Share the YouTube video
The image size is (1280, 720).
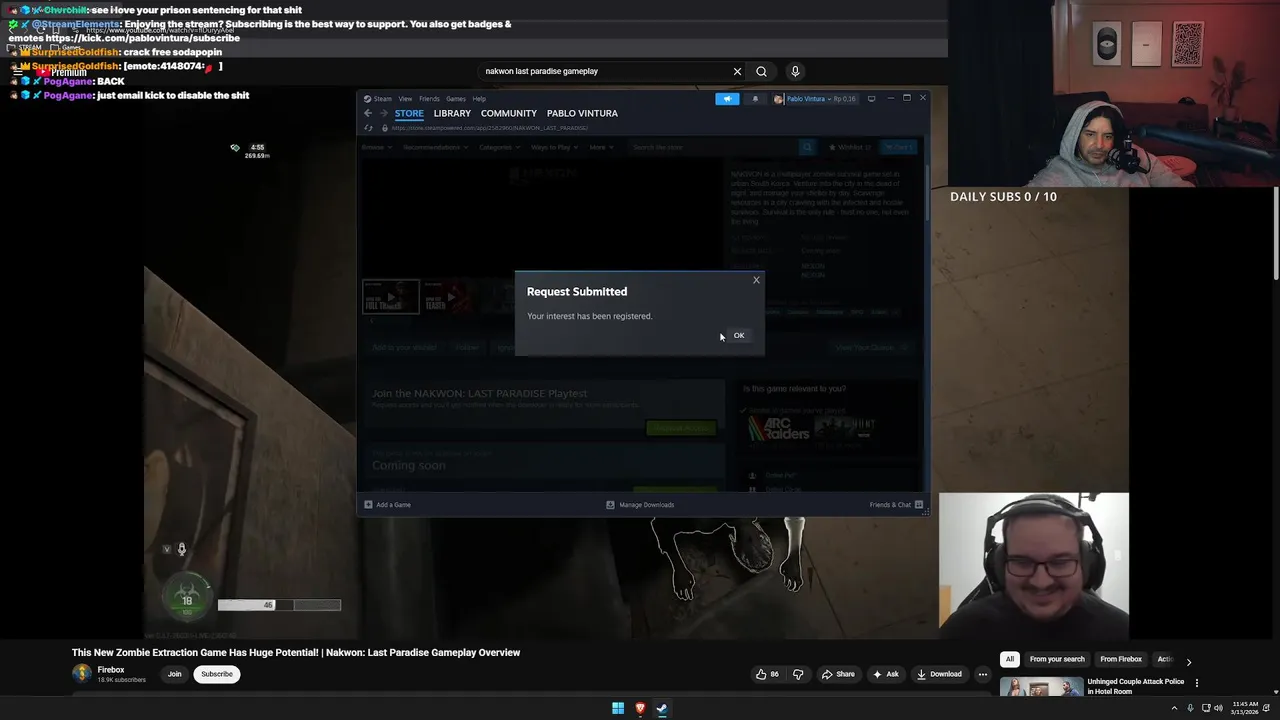[x=838, y=674]
